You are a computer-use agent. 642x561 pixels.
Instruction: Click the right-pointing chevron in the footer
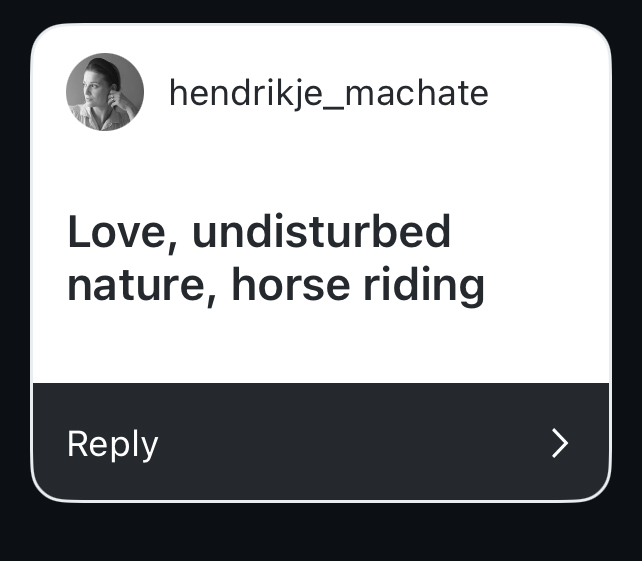pos(560,443)
